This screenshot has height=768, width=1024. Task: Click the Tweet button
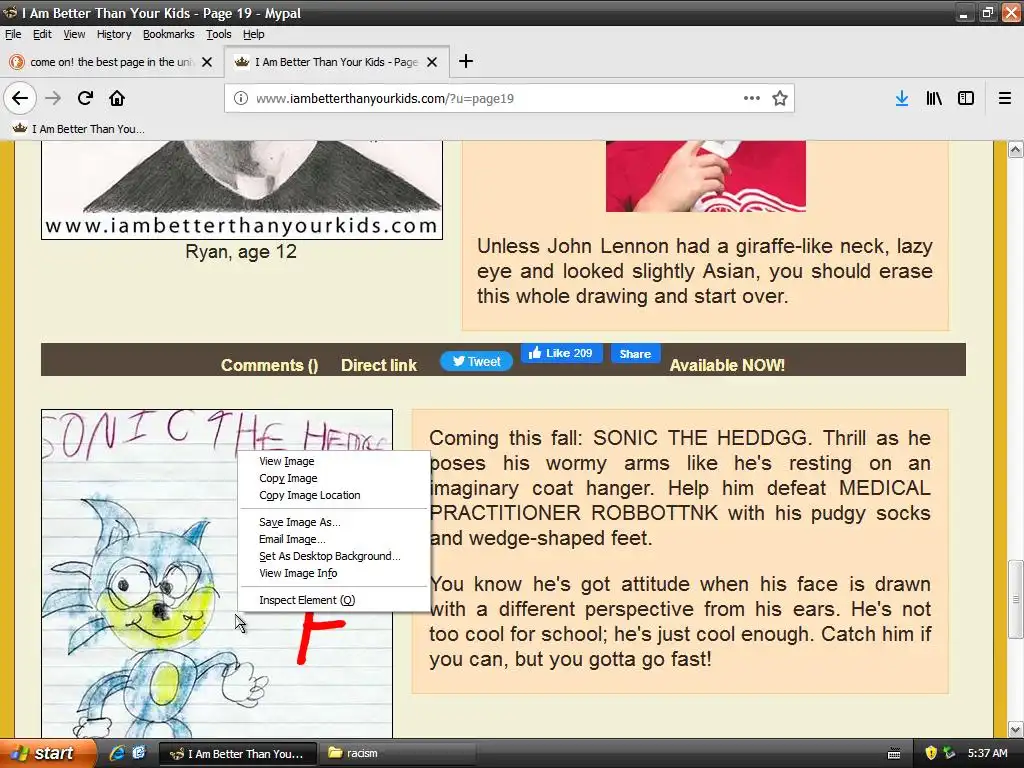point(476,361)
